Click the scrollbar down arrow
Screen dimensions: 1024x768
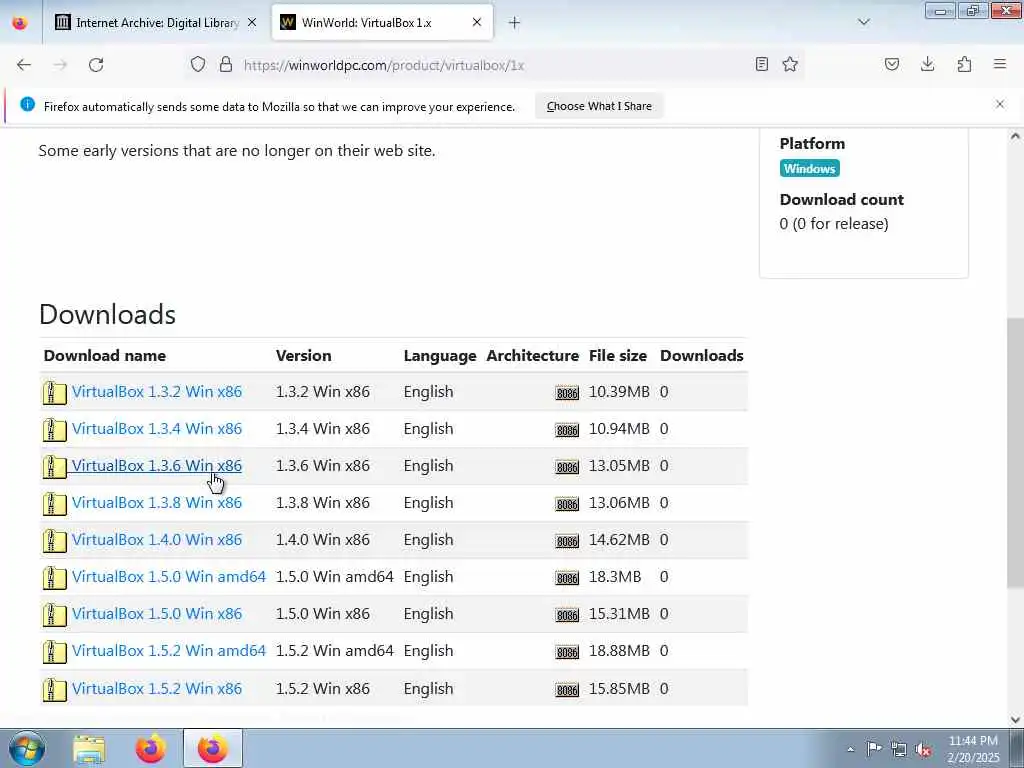(1015, 720)
